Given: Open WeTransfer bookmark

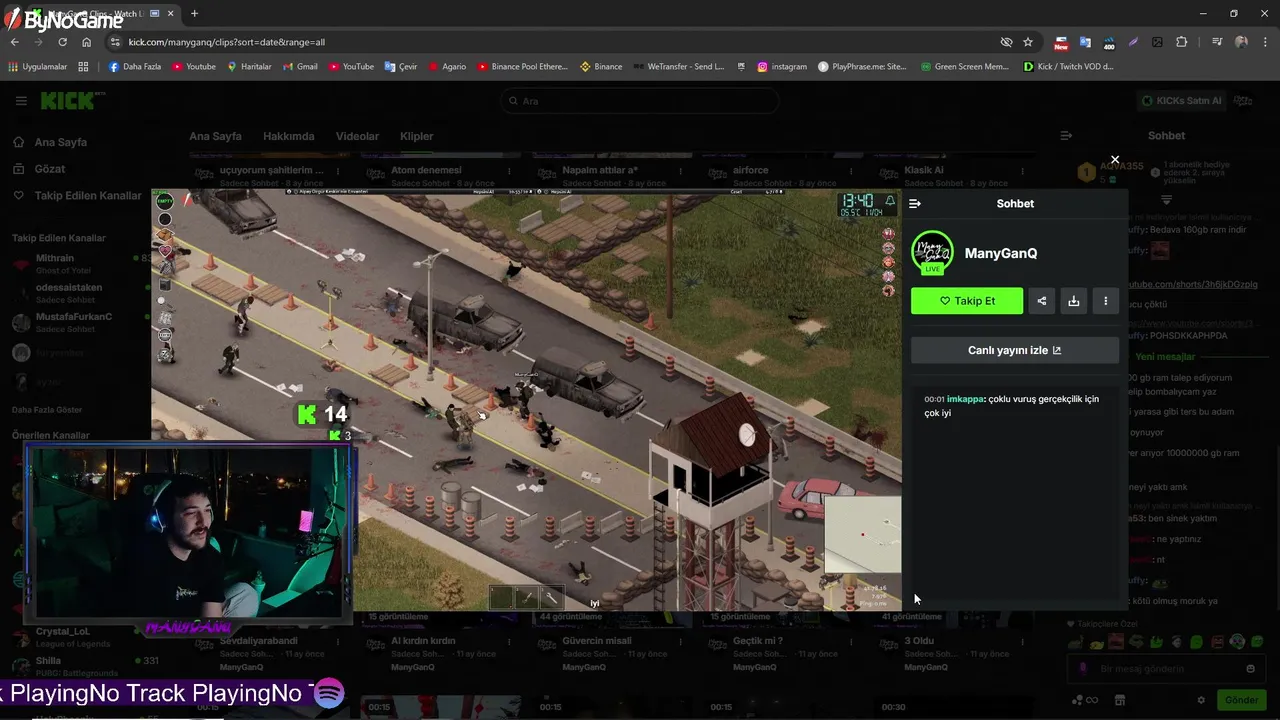Looking at the screenshot, I should click(x=679, y=67).
